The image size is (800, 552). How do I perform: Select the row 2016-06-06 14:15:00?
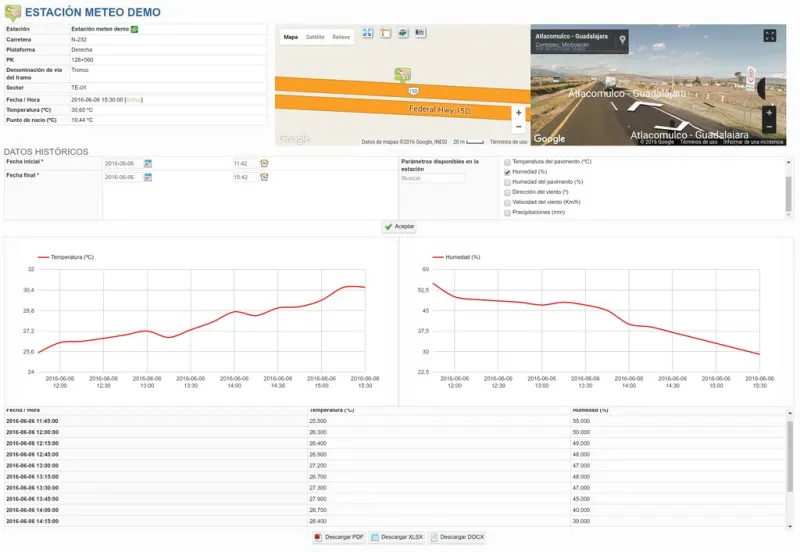(395, 521)
